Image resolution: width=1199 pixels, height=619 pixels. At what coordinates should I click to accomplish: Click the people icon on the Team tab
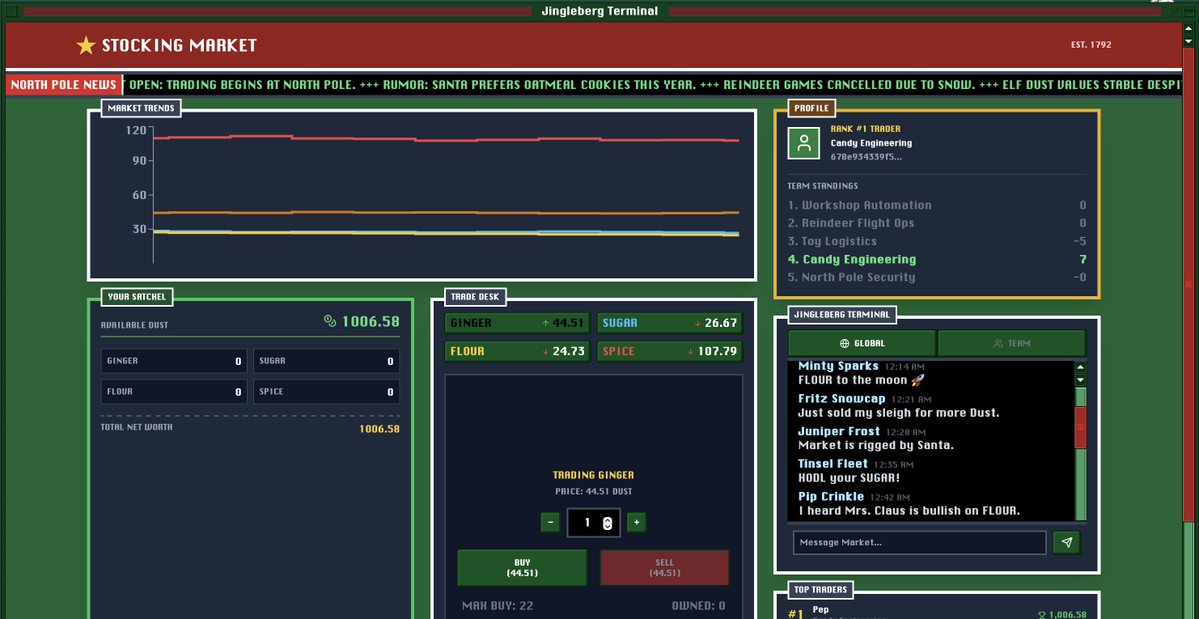coord(998,343)
